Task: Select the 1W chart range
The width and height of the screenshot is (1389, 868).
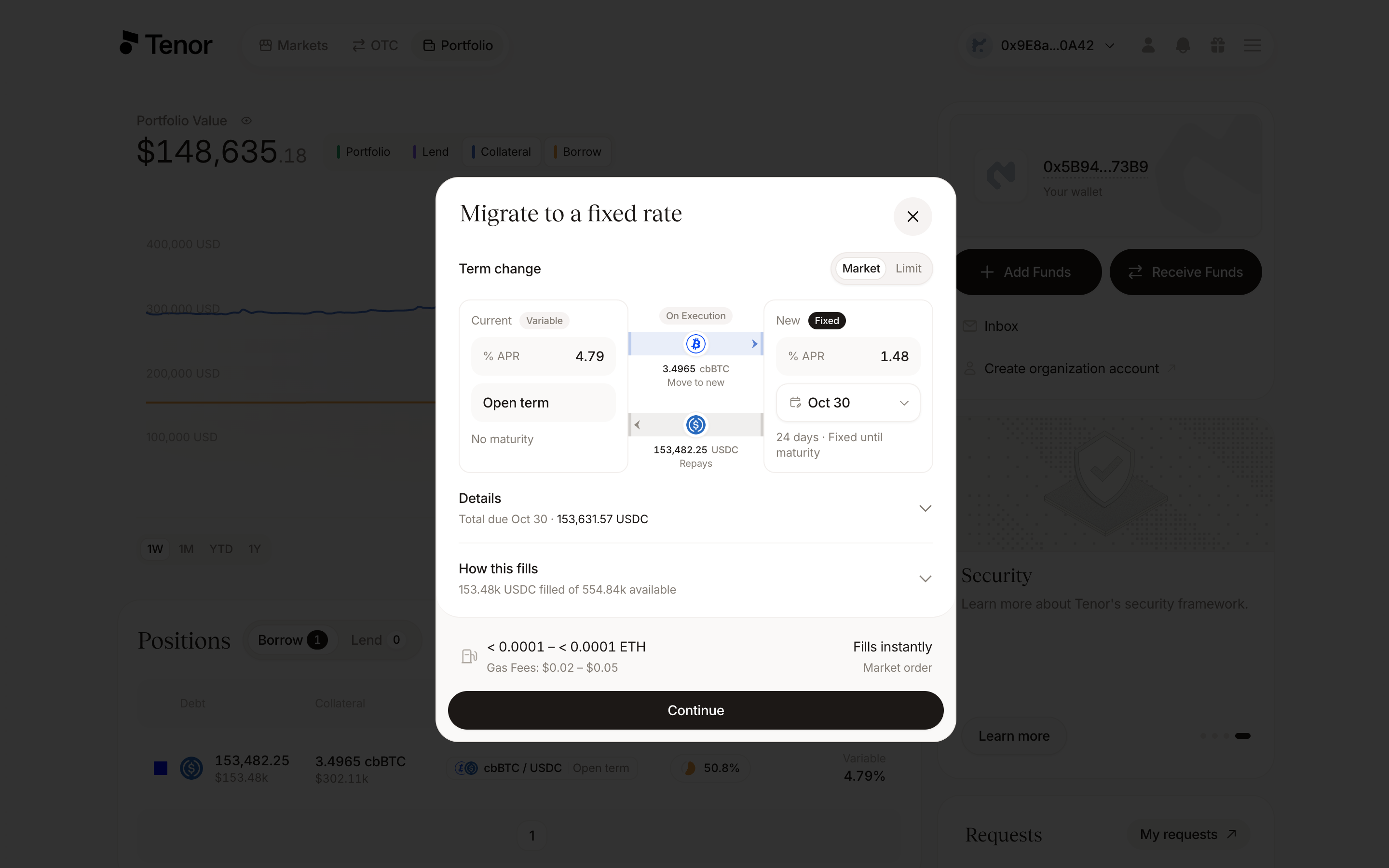Action: 155,549
